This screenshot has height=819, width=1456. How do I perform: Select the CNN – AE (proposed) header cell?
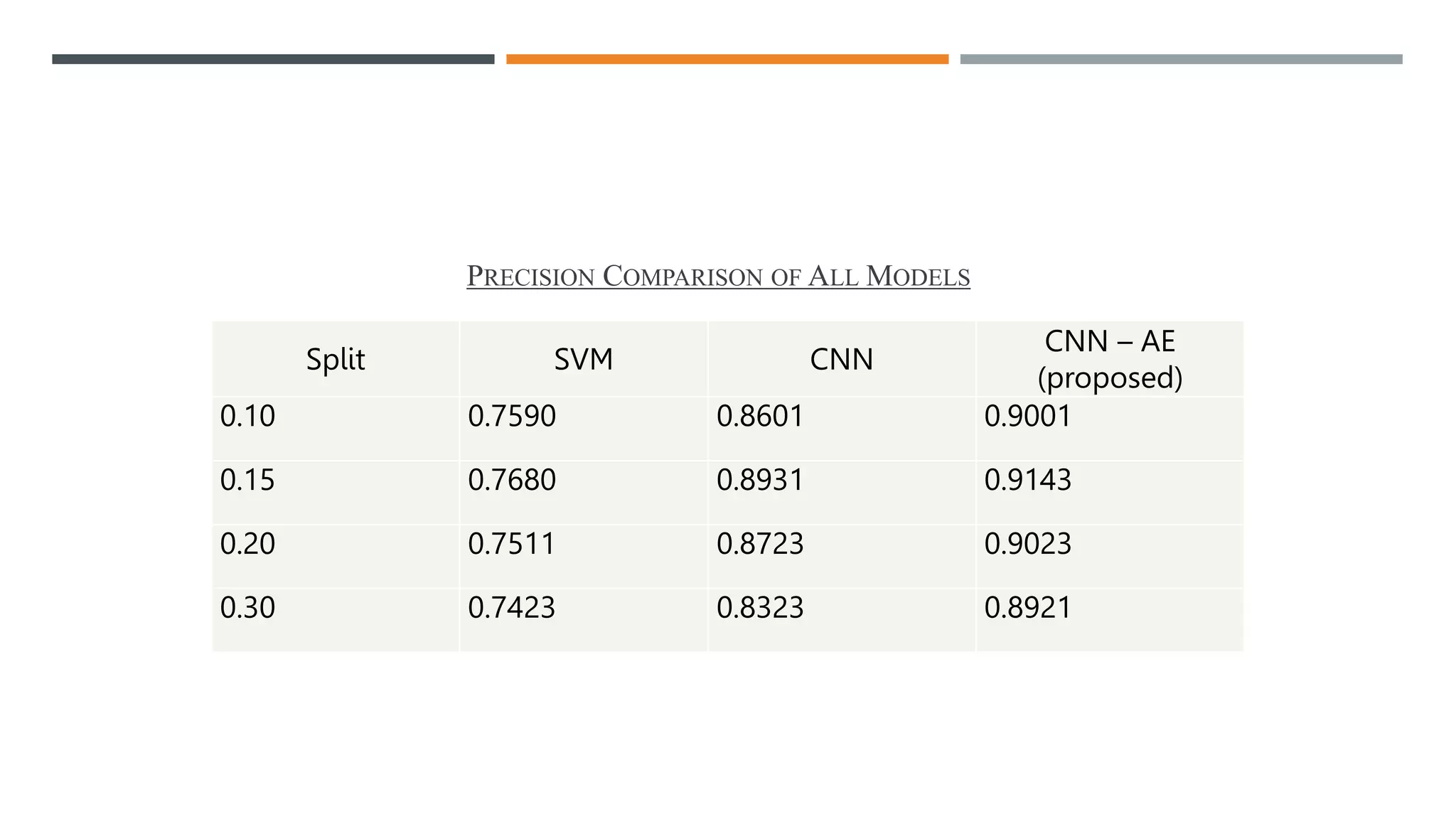click(x=1110, y=359)
